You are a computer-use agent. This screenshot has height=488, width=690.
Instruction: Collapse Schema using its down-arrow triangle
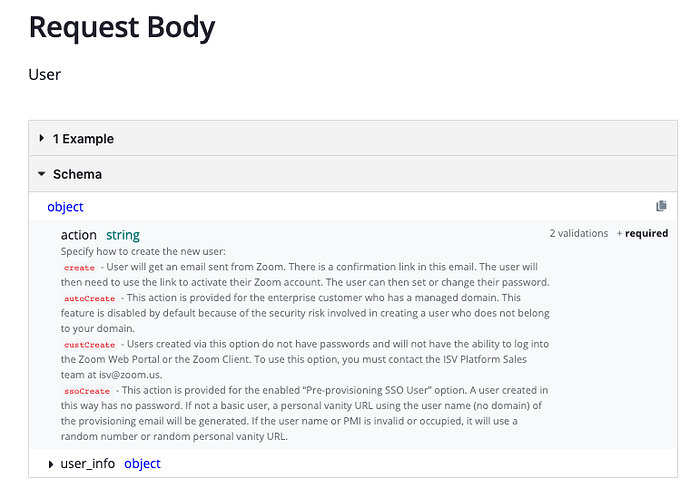click(x=42, y=174)
